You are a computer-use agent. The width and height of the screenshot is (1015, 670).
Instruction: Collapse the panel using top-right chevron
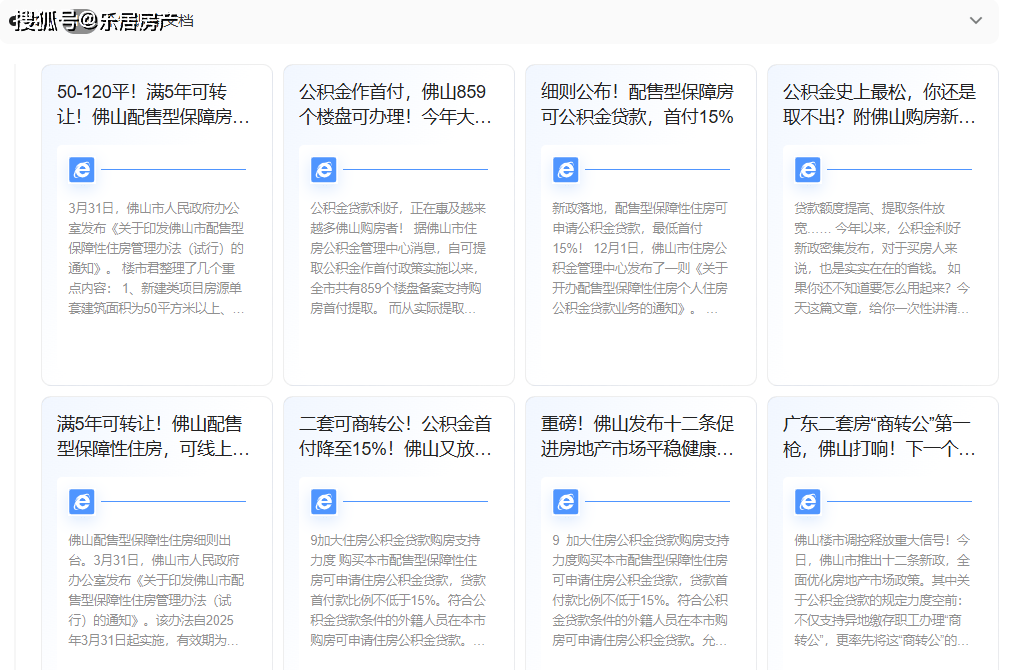coord(975,21)
